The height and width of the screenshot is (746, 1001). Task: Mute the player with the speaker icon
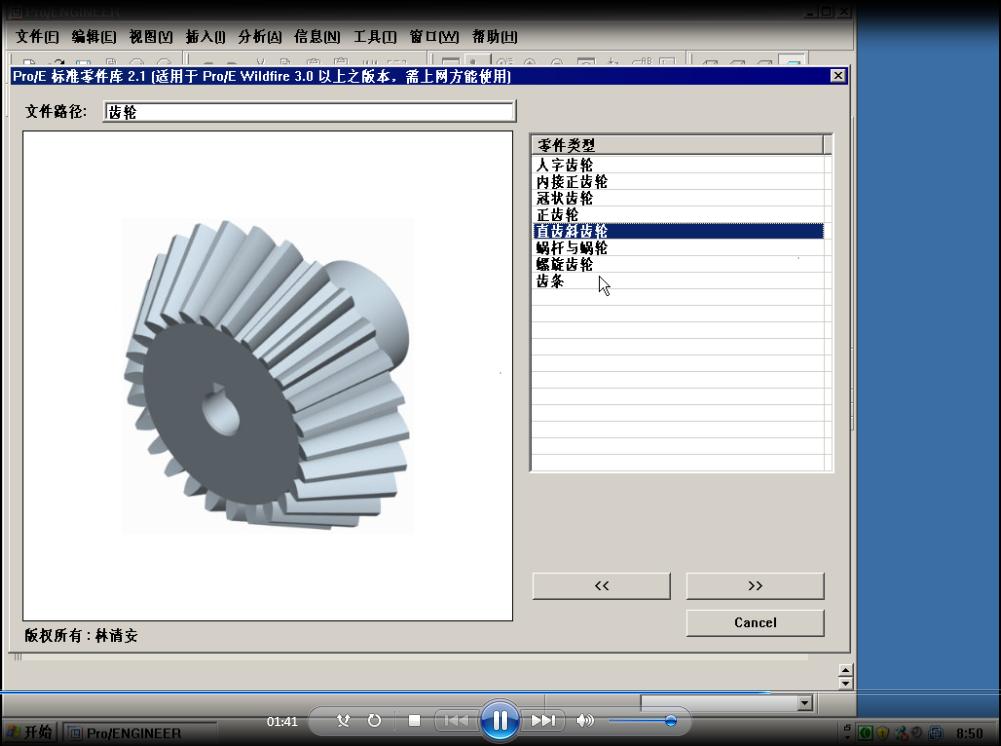[x=584, y=720]
